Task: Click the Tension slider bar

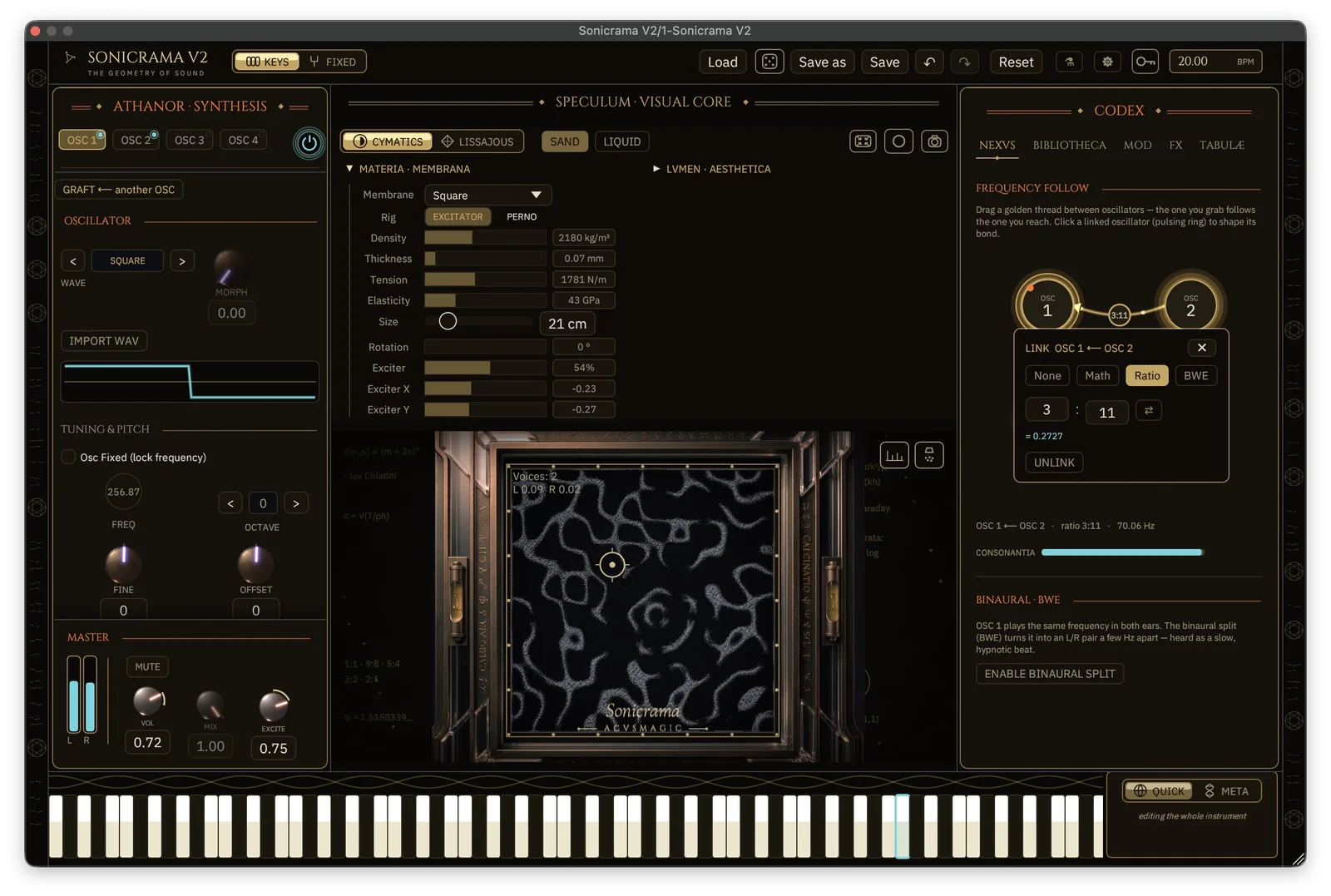Action: [x=485, y=280]
